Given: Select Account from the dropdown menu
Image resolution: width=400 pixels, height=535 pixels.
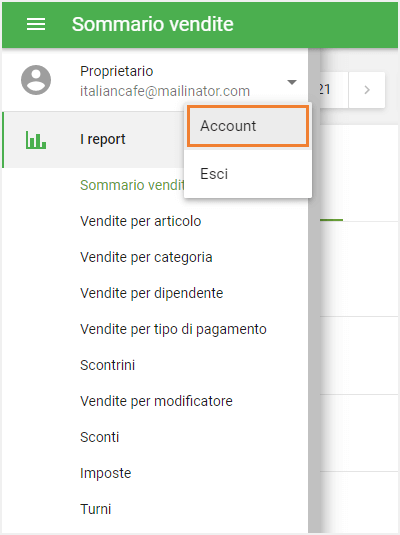Looking at the screenshot, I should [248, 126].
